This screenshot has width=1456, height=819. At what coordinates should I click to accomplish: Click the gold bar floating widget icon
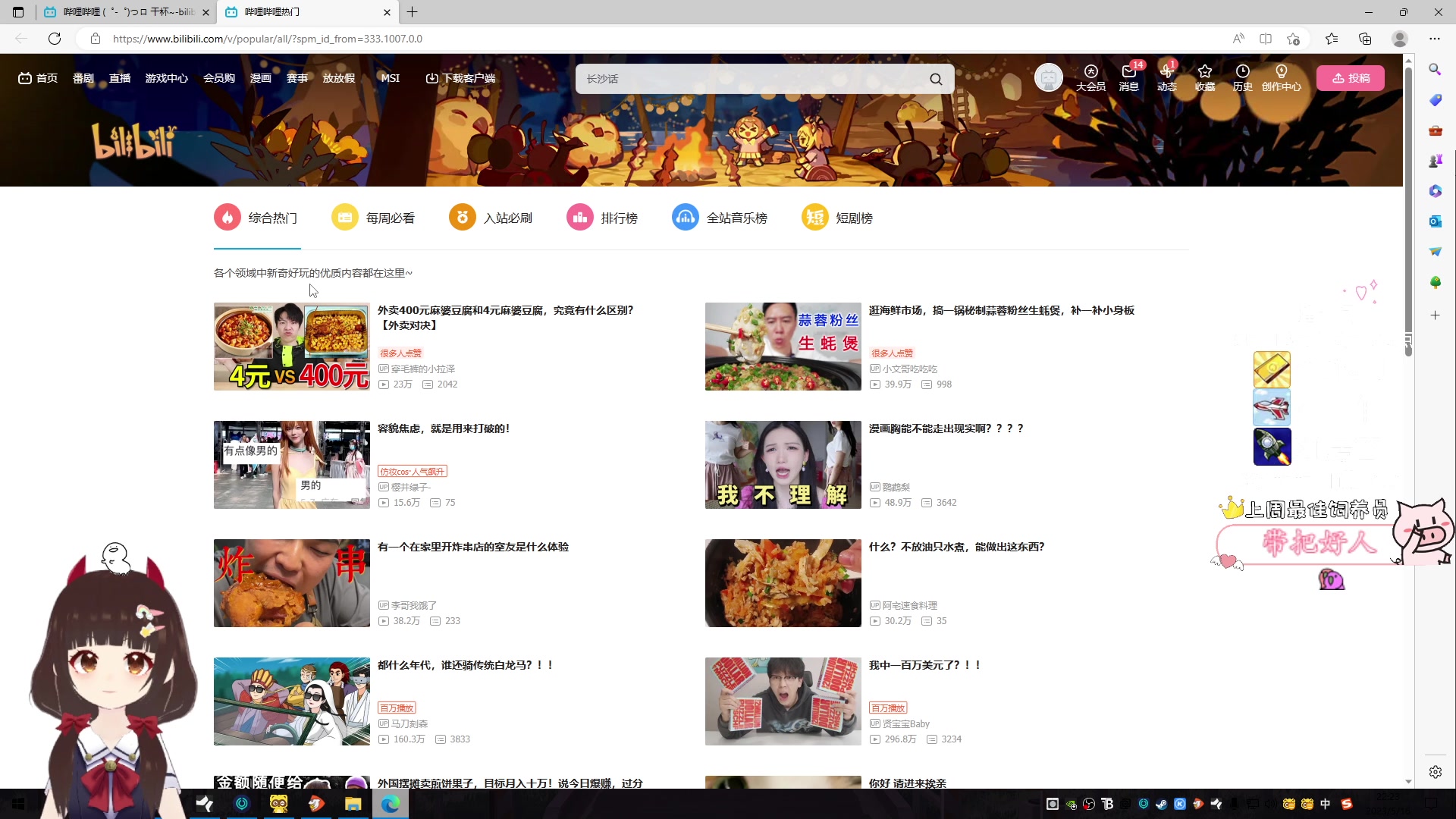tap(1272, 369)
